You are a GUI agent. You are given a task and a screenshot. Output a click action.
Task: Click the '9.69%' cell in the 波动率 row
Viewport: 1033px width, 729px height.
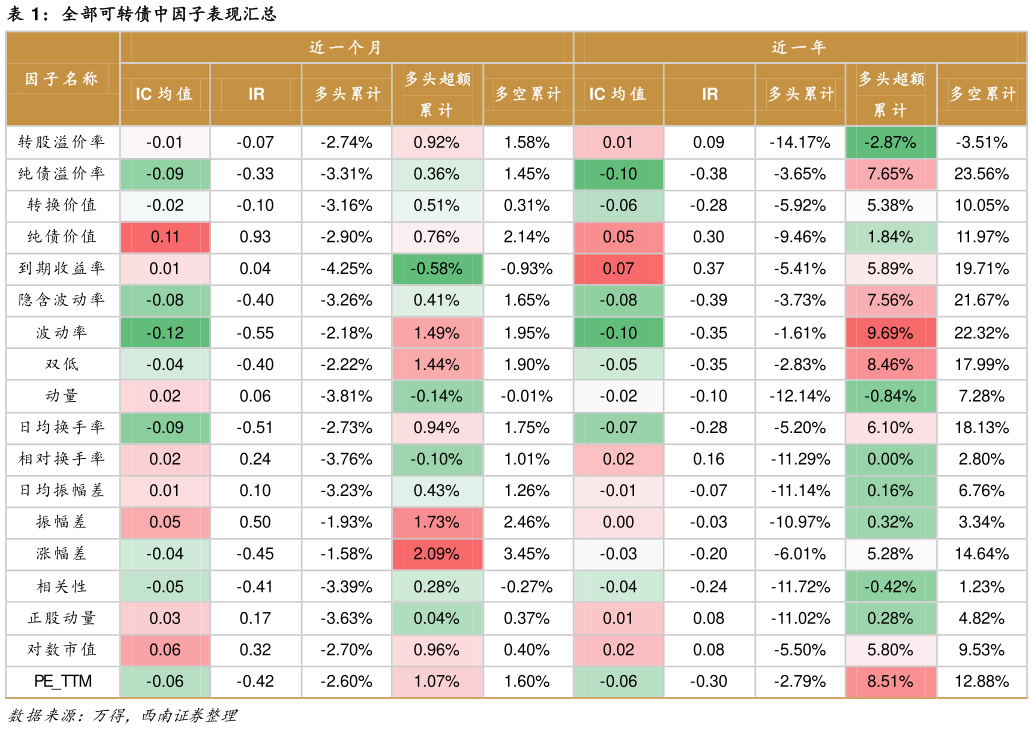(x=891, y=333)
